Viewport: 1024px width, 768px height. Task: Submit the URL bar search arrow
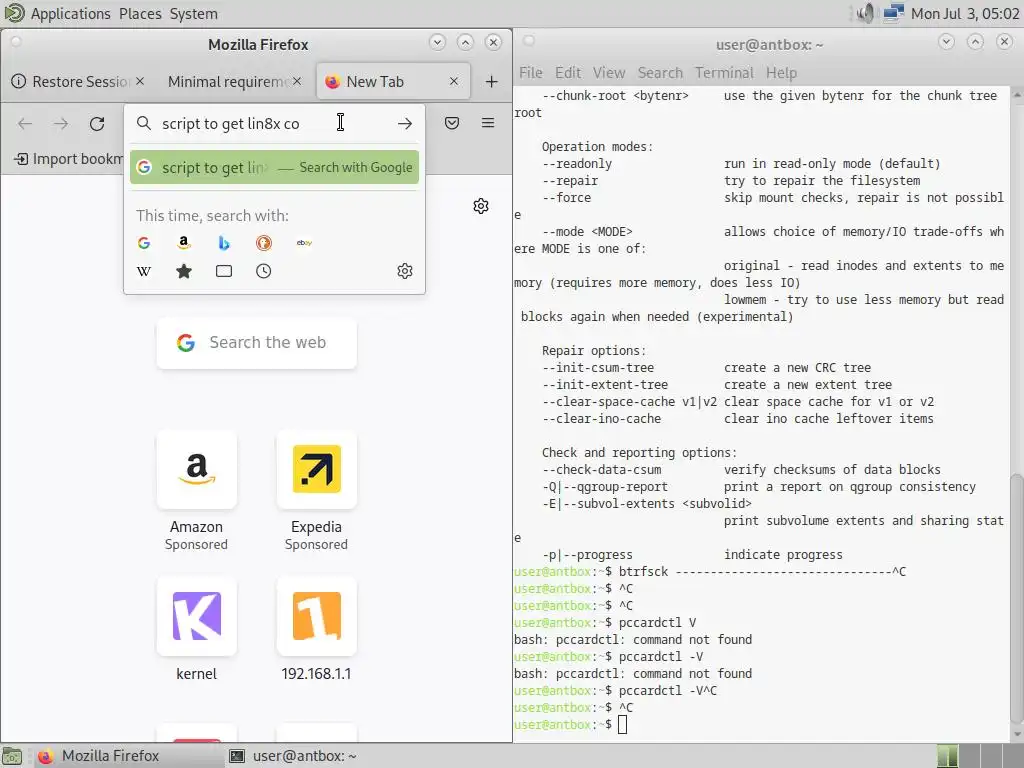pos(405,123)
